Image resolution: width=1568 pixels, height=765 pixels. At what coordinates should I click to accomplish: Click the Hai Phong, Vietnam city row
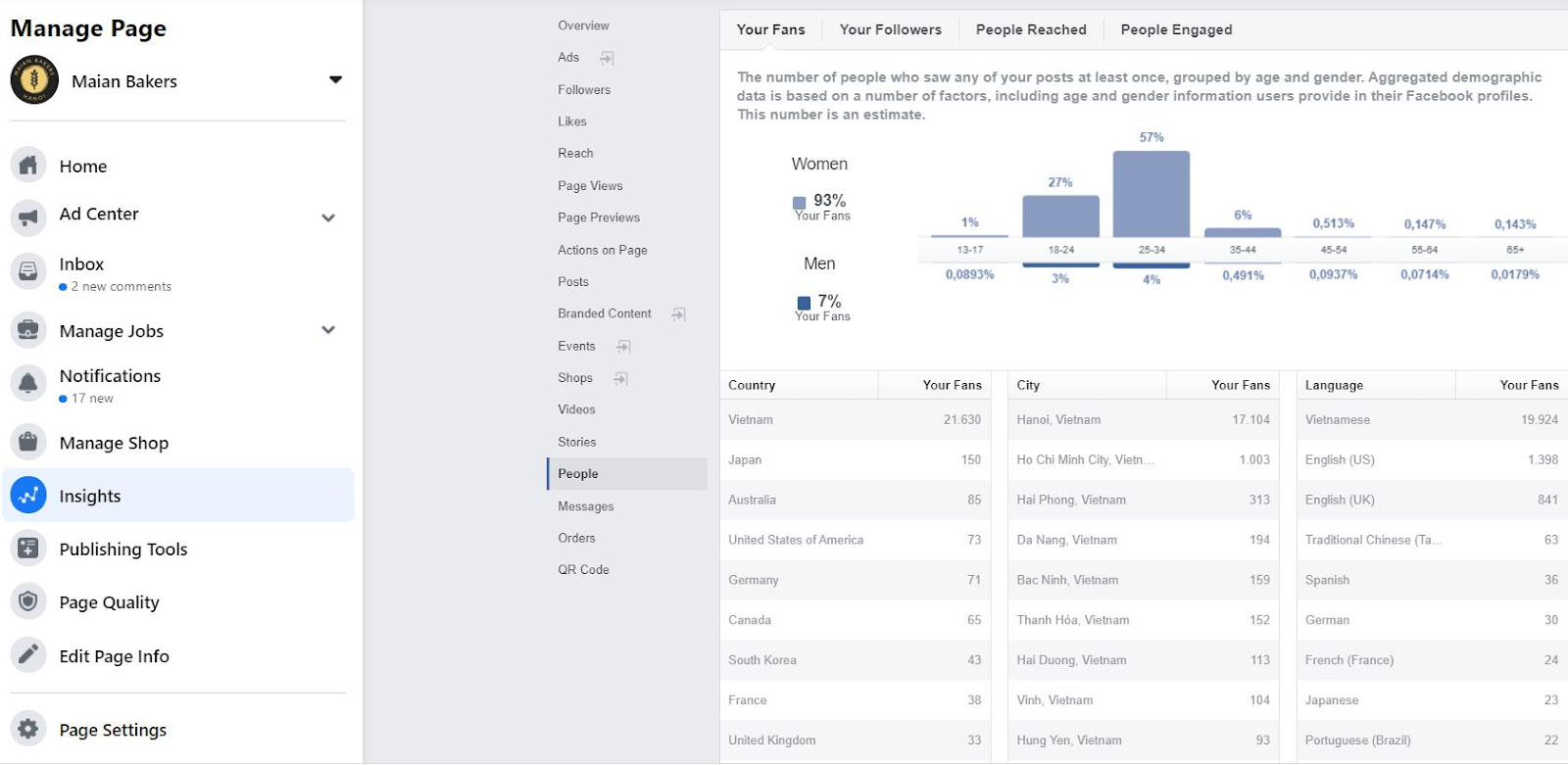pyautogui.click(x=1144, y=500)
